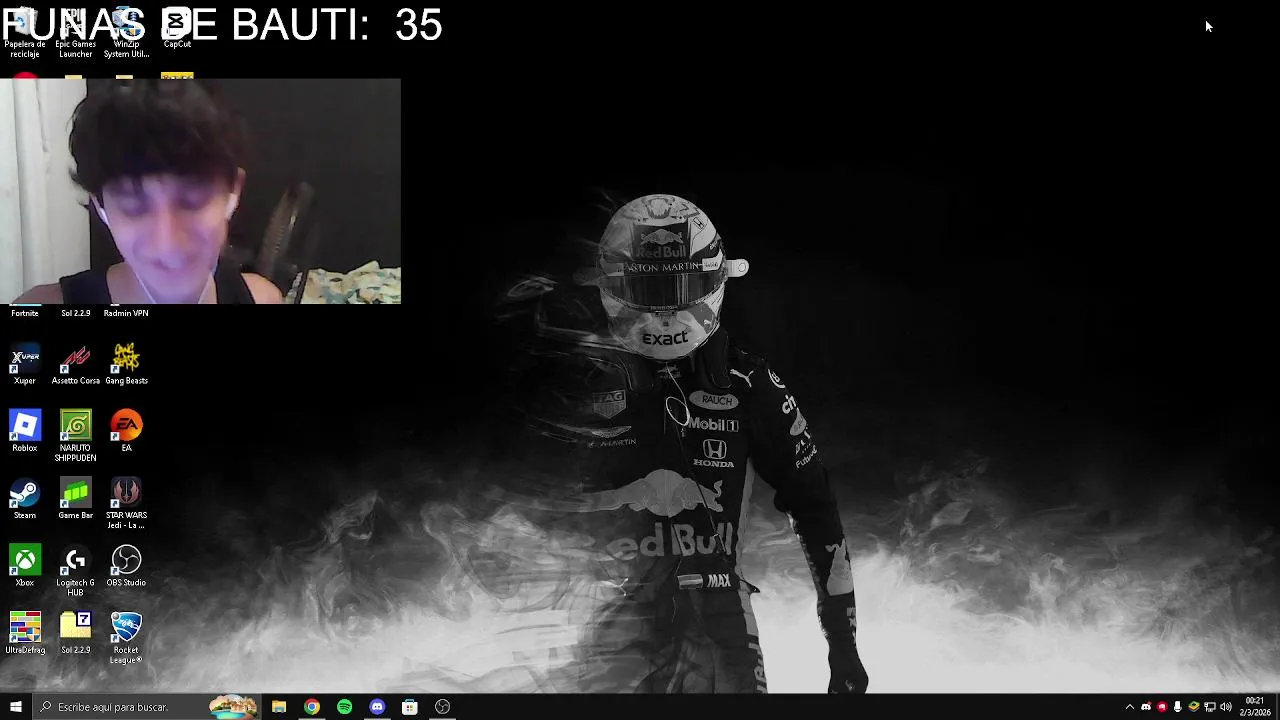Open the clock and date flyout
The height and width of the screenshot is (720, 1280).
click(1255, 707)
